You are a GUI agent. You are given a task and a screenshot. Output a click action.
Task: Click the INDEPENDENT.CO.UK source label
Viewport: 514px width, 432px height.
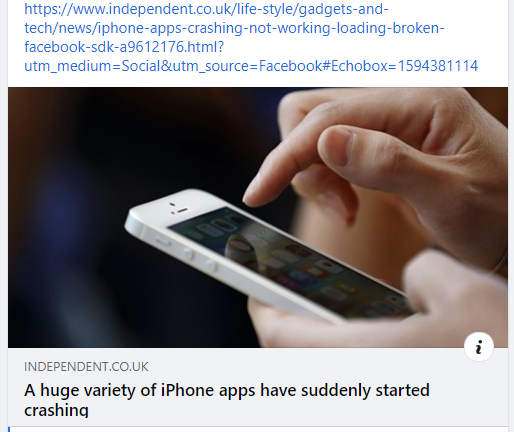[86, 367]
